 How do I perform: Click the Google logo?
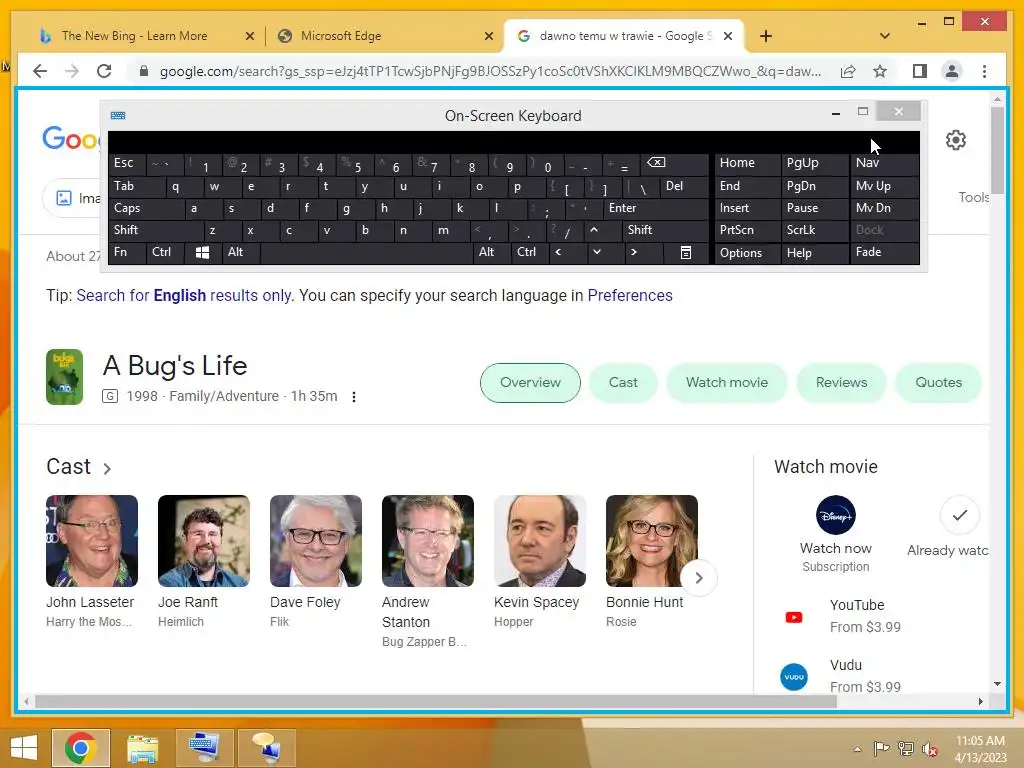pyautogui.click(x=71, y=139)
